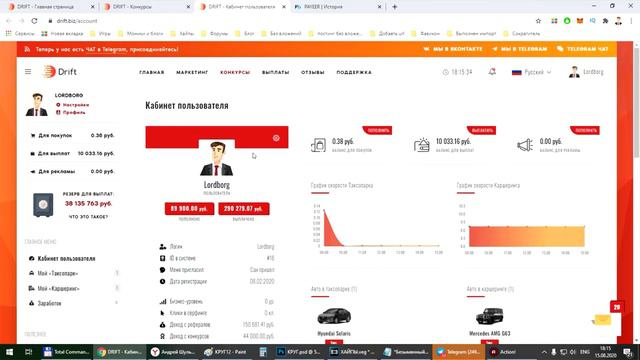Open the Игры bookmarks folder

coord(100,33)
